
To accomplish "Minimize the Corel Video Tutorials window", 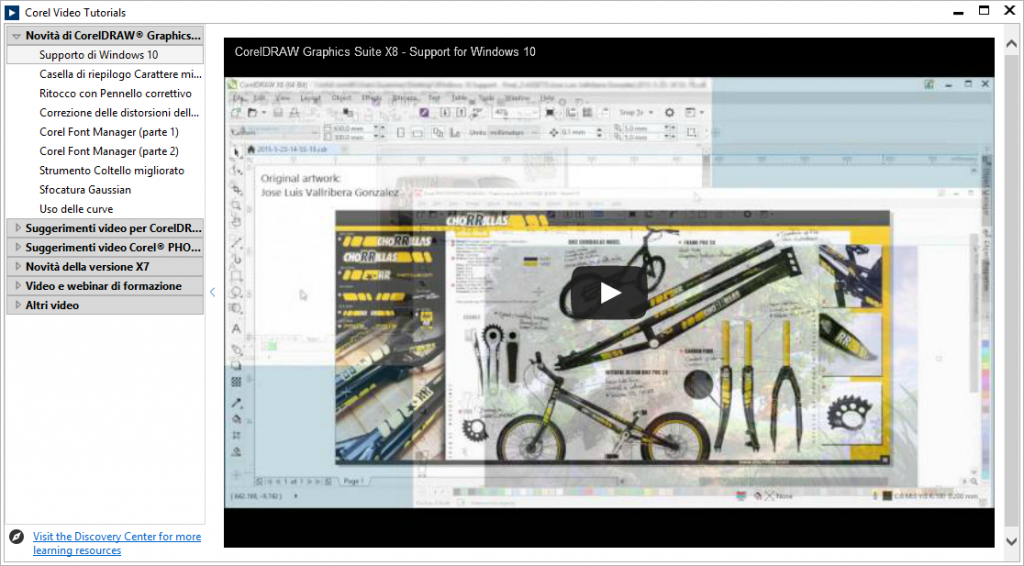I will (x=958, y=12).
